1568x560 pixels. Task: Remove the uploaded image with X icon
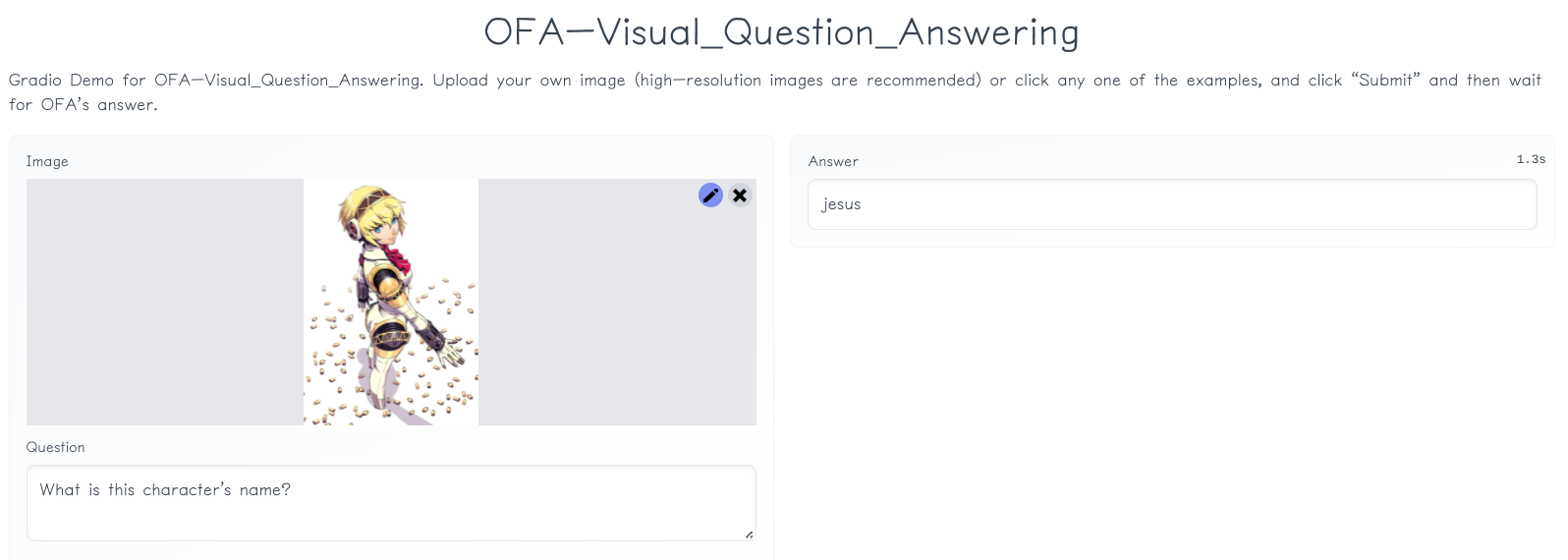pos(740,196)
